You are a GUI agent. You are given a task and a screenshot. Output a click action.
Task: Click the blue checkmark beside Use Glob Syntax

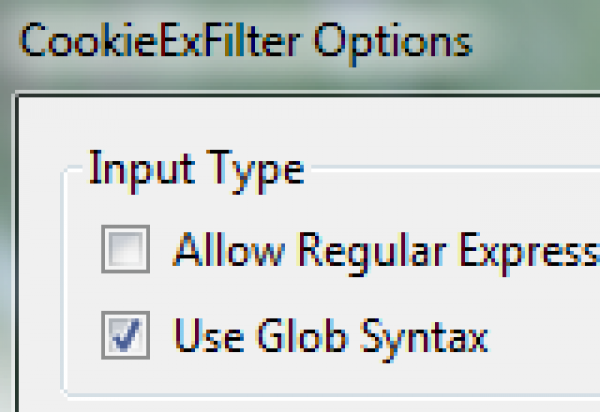click(x=125, y=335)
